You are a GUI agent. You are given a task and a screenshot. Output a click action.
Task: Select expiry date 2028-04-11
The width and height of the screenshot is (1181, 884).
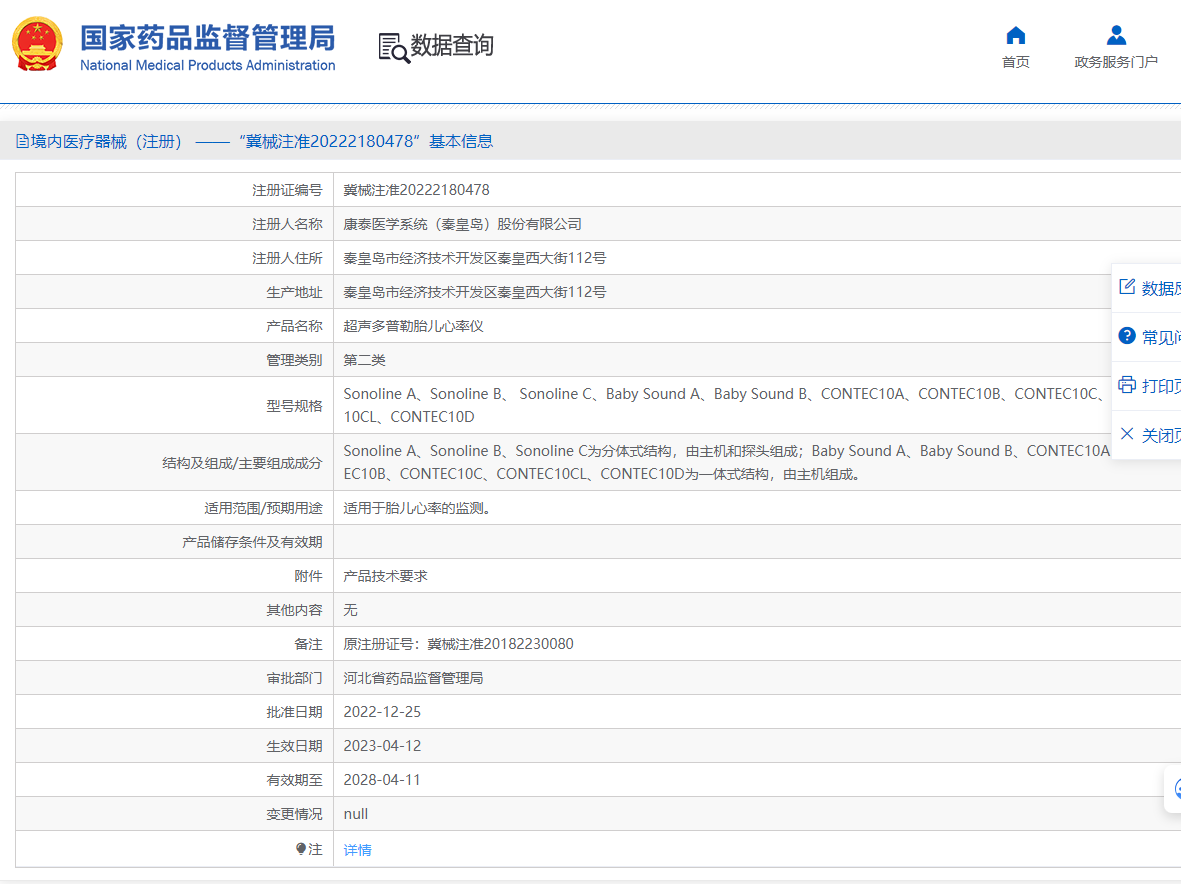point(382,779)
